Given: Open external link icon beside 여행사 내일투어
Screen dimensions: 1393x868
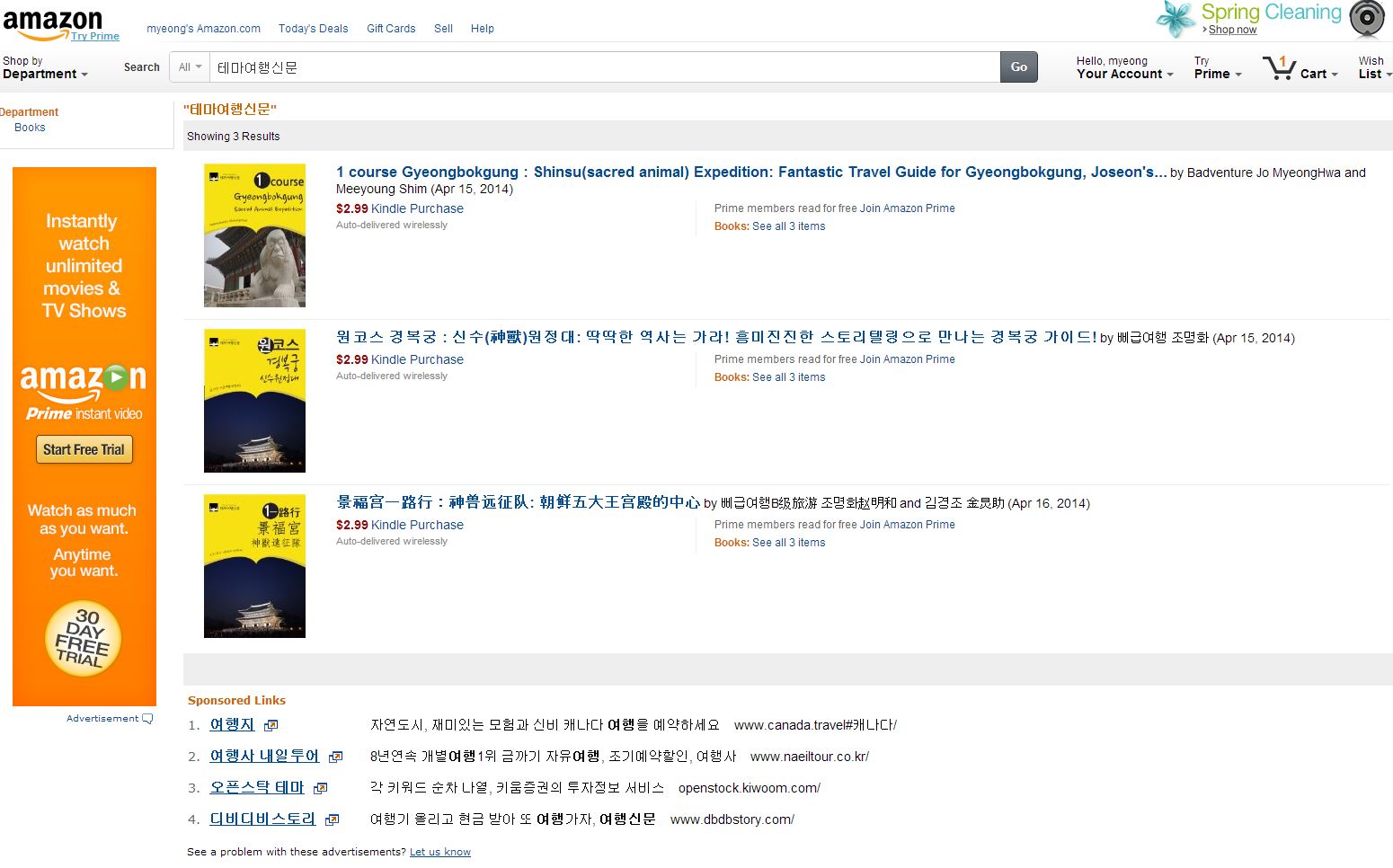Looking at the screenshot, I should tap(335, 757).
